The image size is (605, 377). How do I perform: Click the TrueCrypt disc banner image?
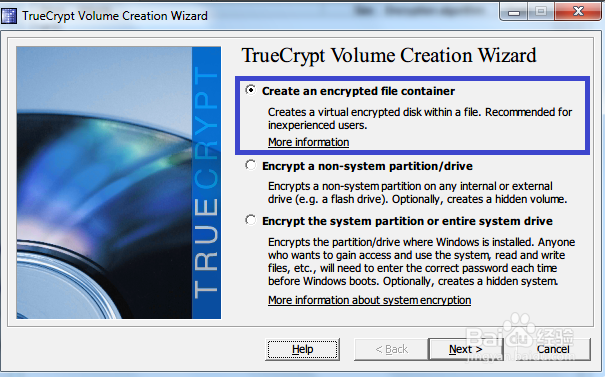[118, 183]
